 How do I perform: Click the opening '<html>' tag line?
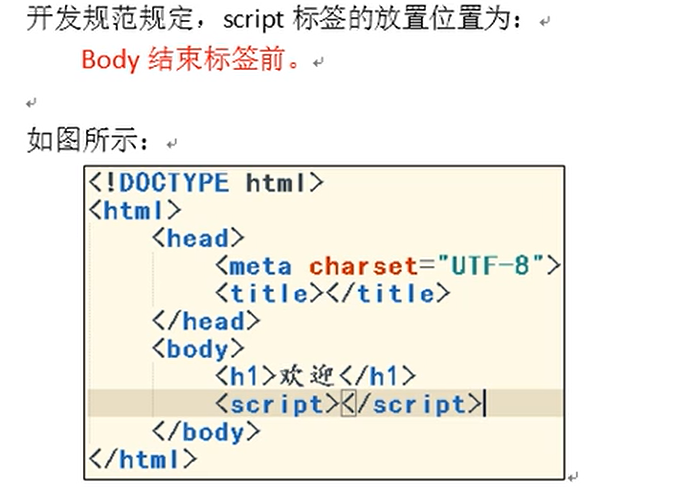[x=135, y=210]
